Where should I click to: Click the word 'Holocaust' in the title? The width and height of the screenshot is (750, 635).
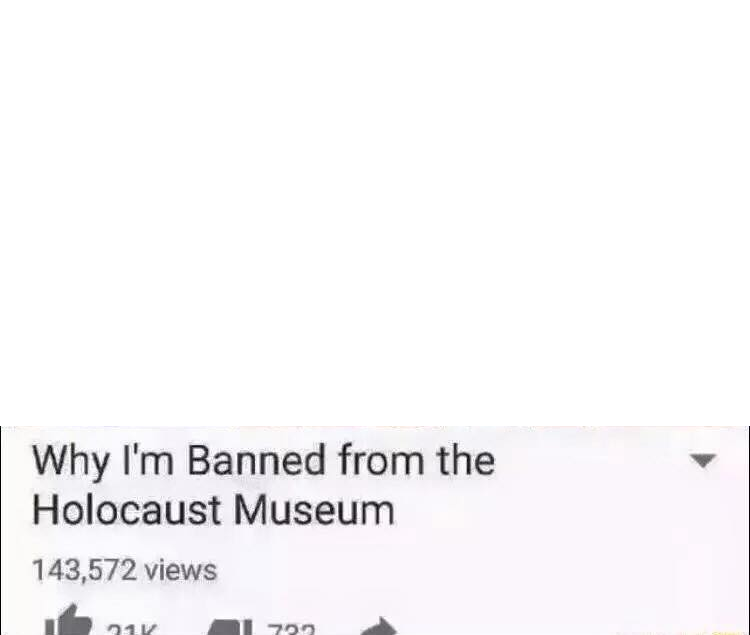[126, 510]
